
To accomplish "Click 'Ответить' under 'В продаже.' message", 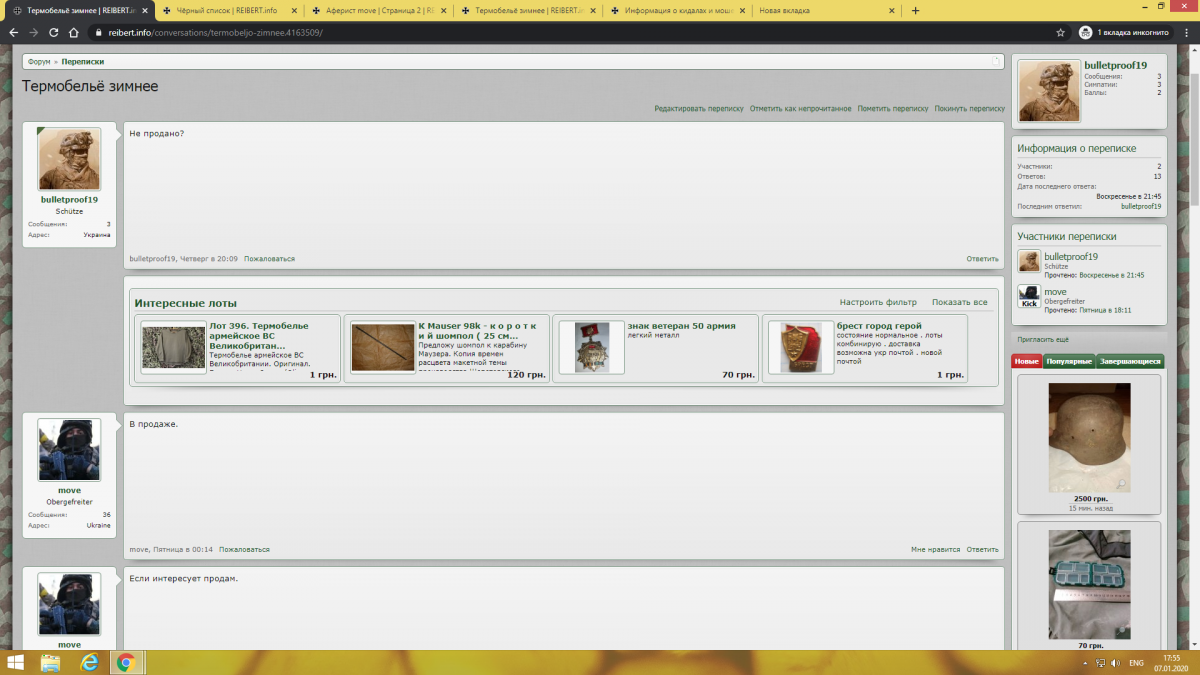I will [982, 549].
